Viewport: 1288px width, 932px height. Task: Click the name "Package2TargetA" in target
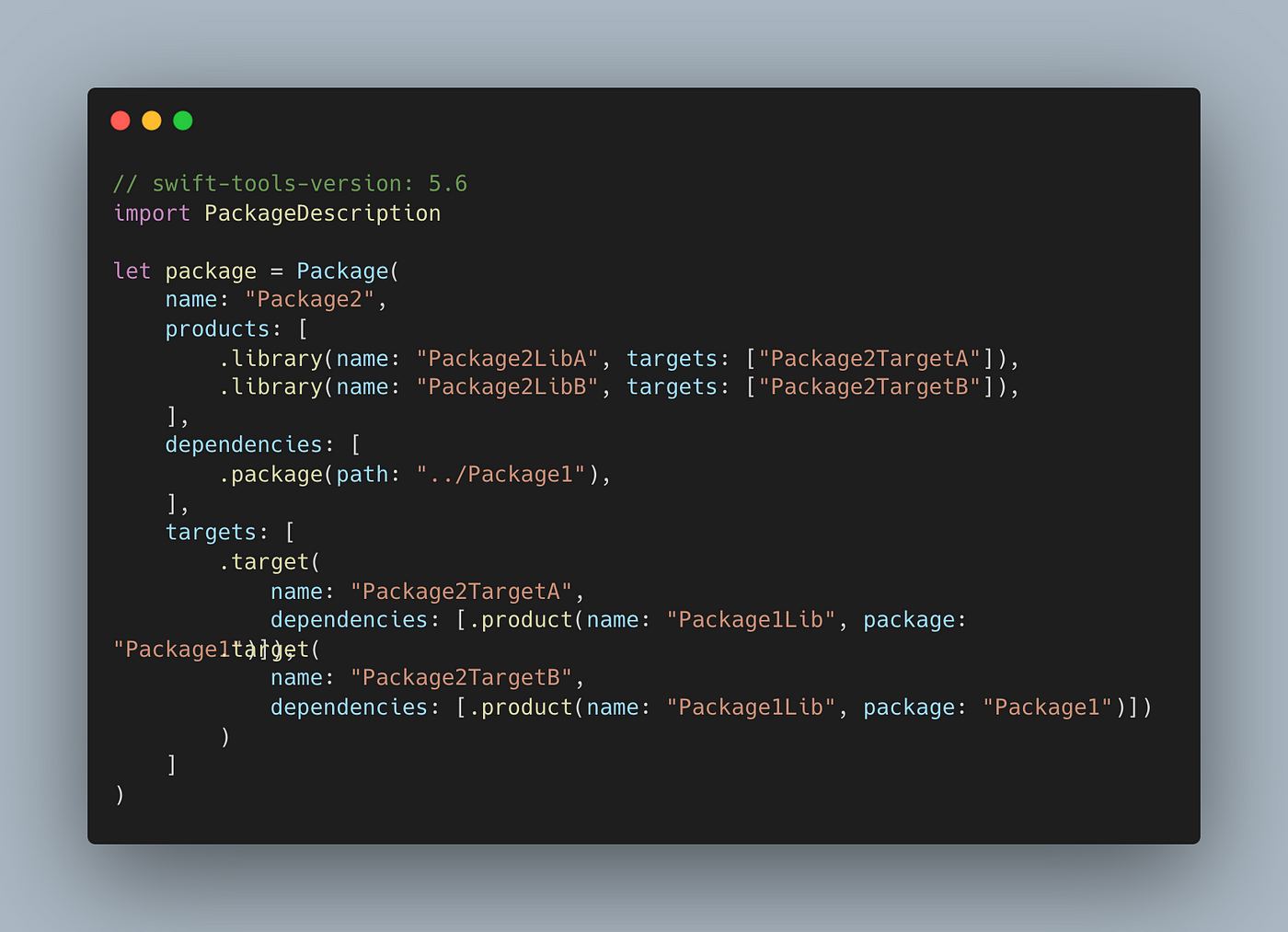[x=461, y=592]
